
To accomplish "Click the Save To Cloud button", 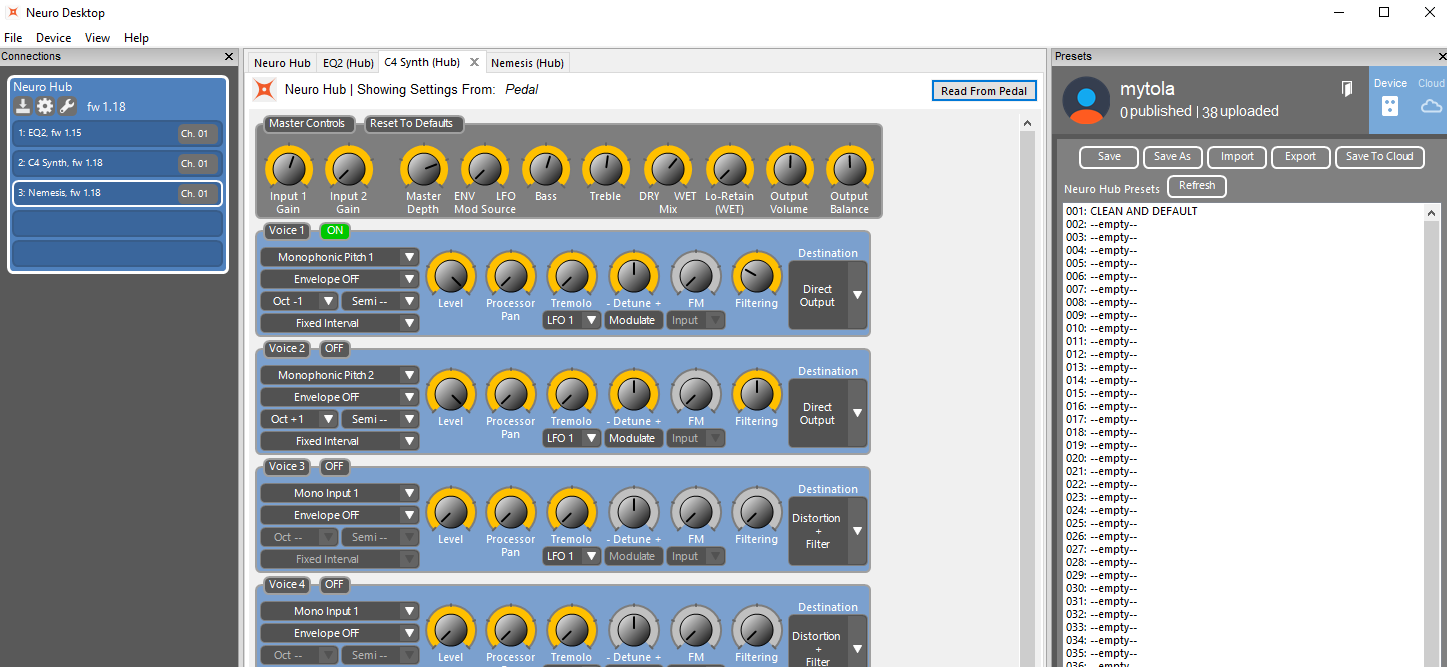I will click(1379, 157).
